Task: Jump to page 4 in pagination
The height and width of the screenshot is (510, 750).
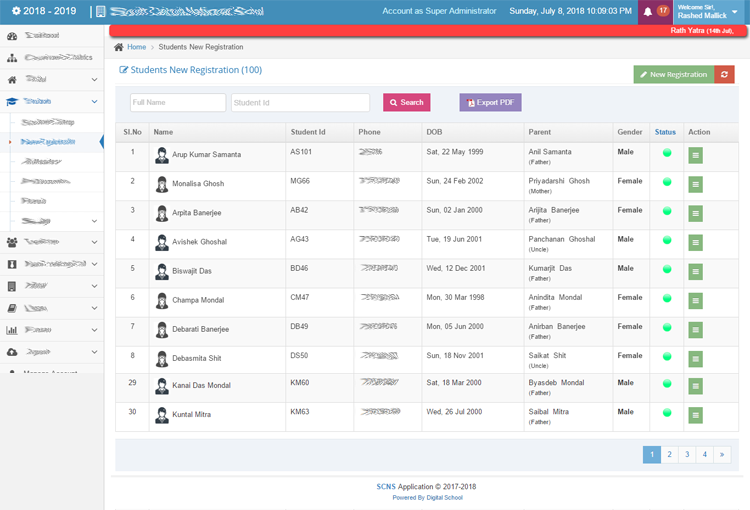Action: click(x=704, y=454)
